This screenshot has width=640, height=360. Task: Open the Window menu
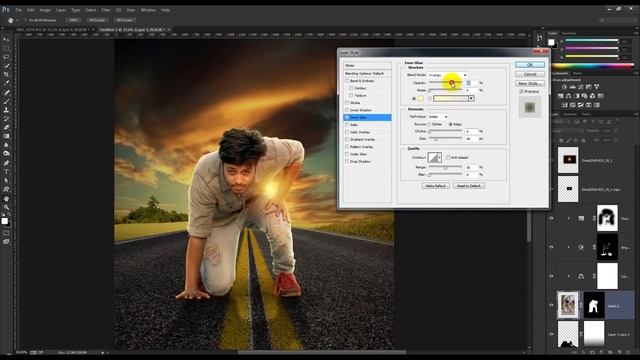[148, 10]
